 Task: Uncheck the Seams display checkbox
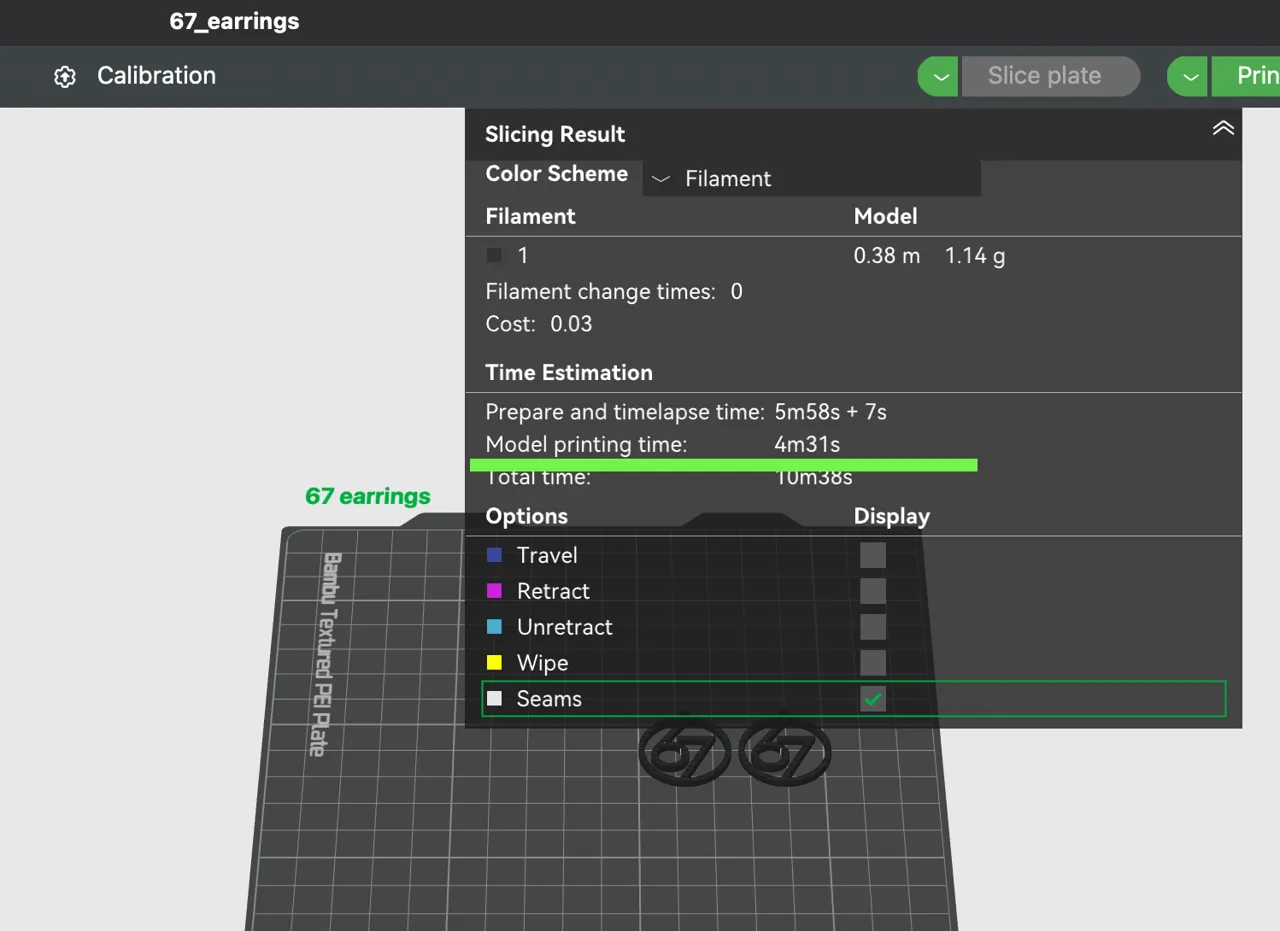pos(873,699)
